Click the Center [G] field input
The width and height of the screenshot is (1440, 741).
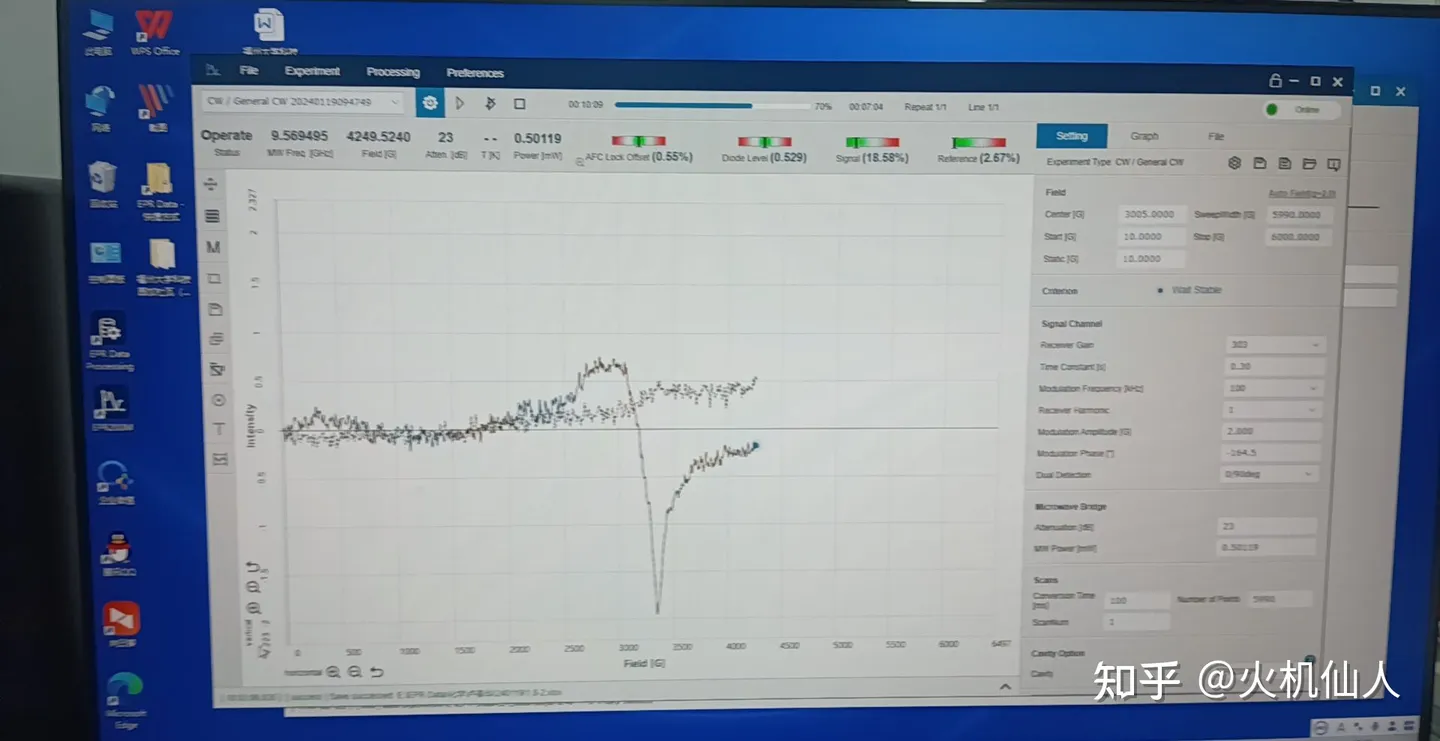(1152, 215)
